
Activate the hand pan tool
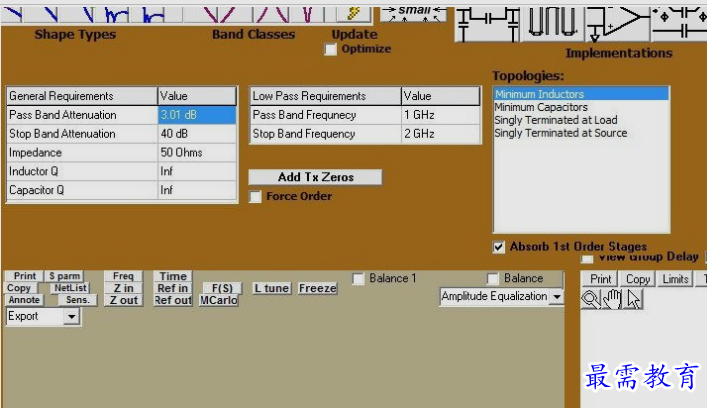pos(612,299)
